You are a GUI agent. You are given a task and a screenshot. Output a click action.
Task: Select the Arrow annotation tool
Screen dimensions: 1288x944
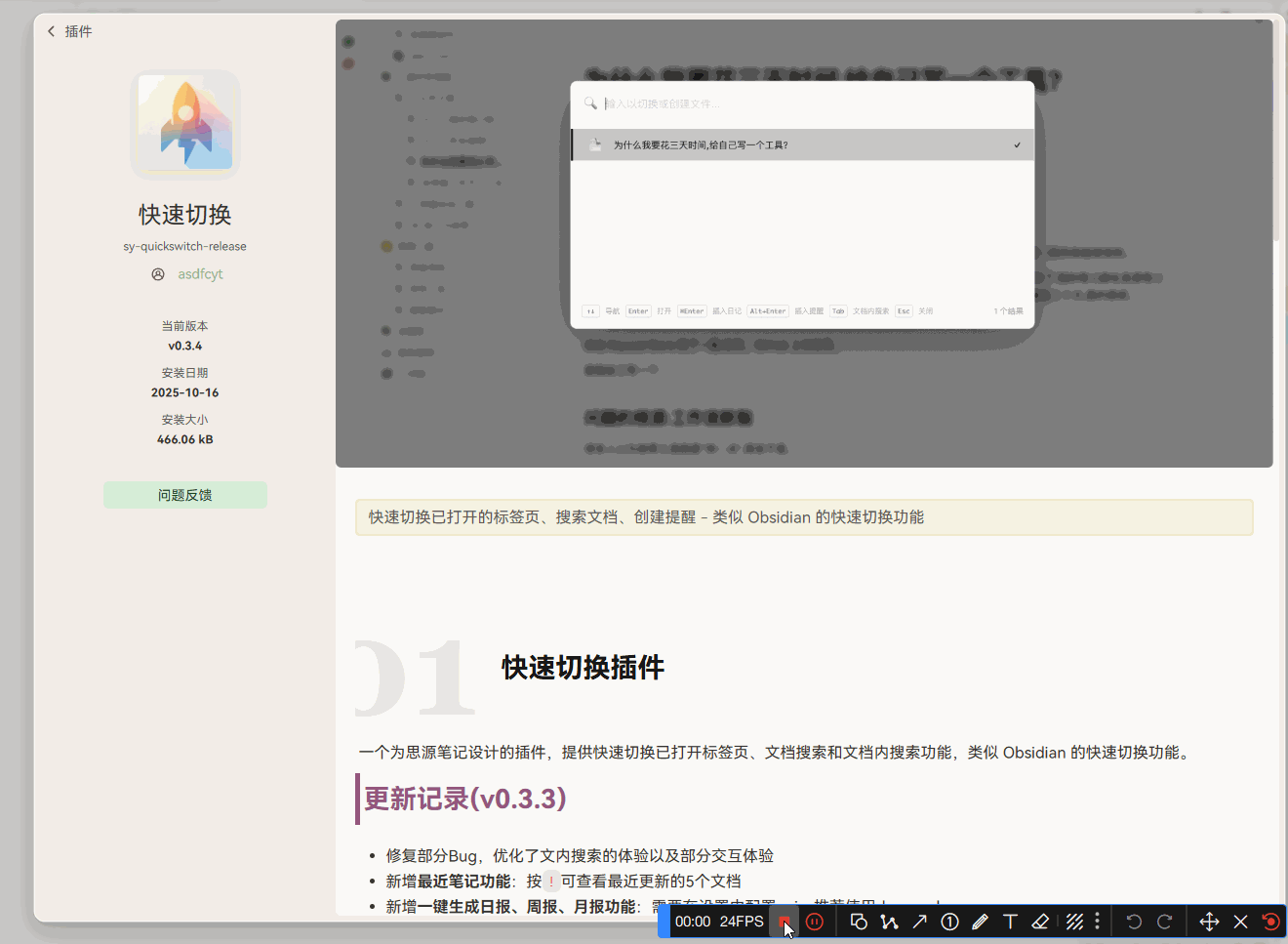pyautogui.click(x=920, y=921)
